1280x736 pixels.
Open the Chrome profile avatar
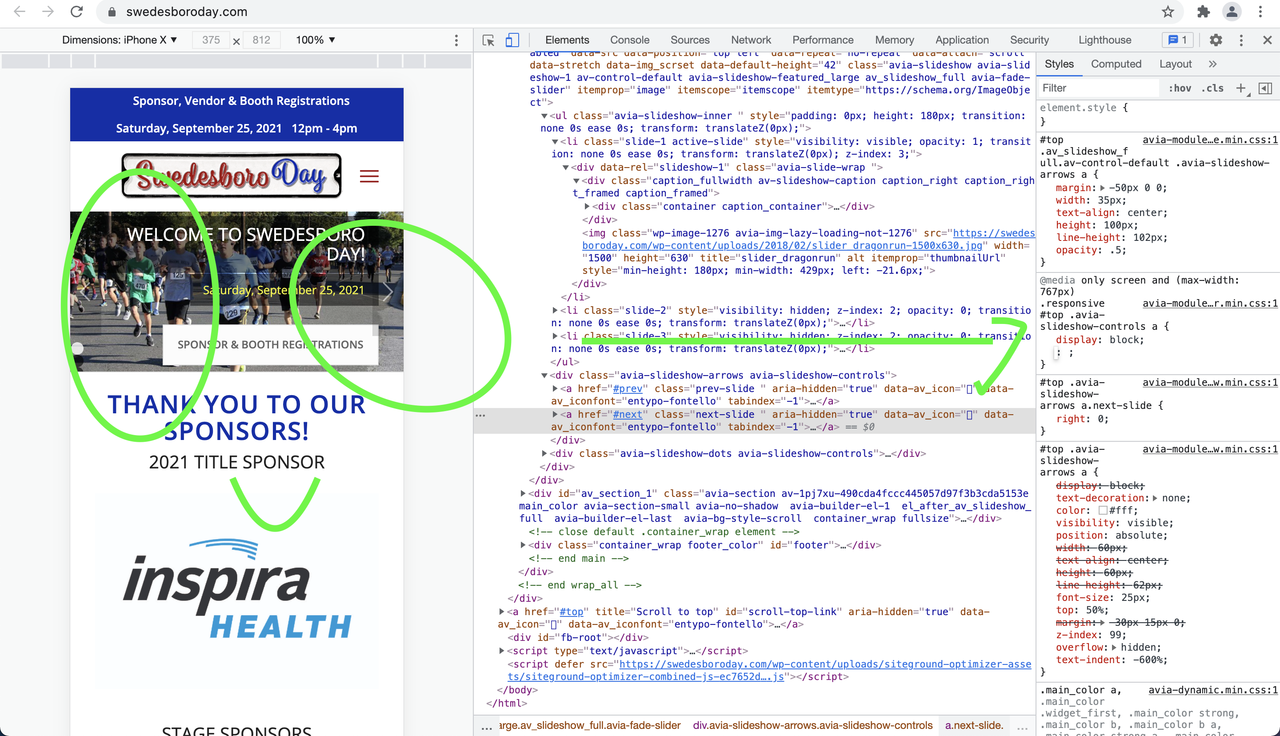[x=1232, y=12]
